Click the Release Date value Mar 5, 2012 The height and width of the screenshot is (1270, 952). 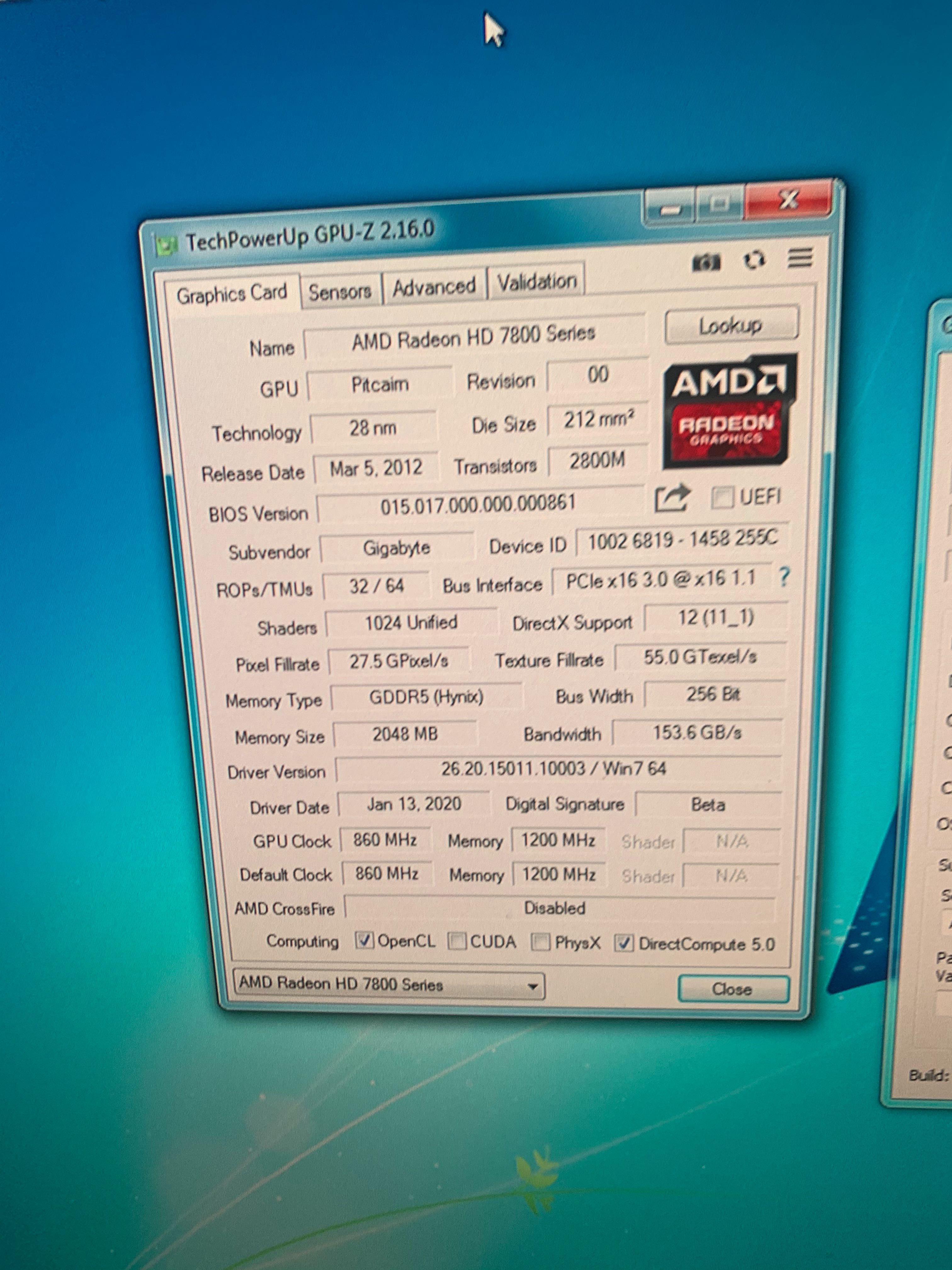pos(377,468)
